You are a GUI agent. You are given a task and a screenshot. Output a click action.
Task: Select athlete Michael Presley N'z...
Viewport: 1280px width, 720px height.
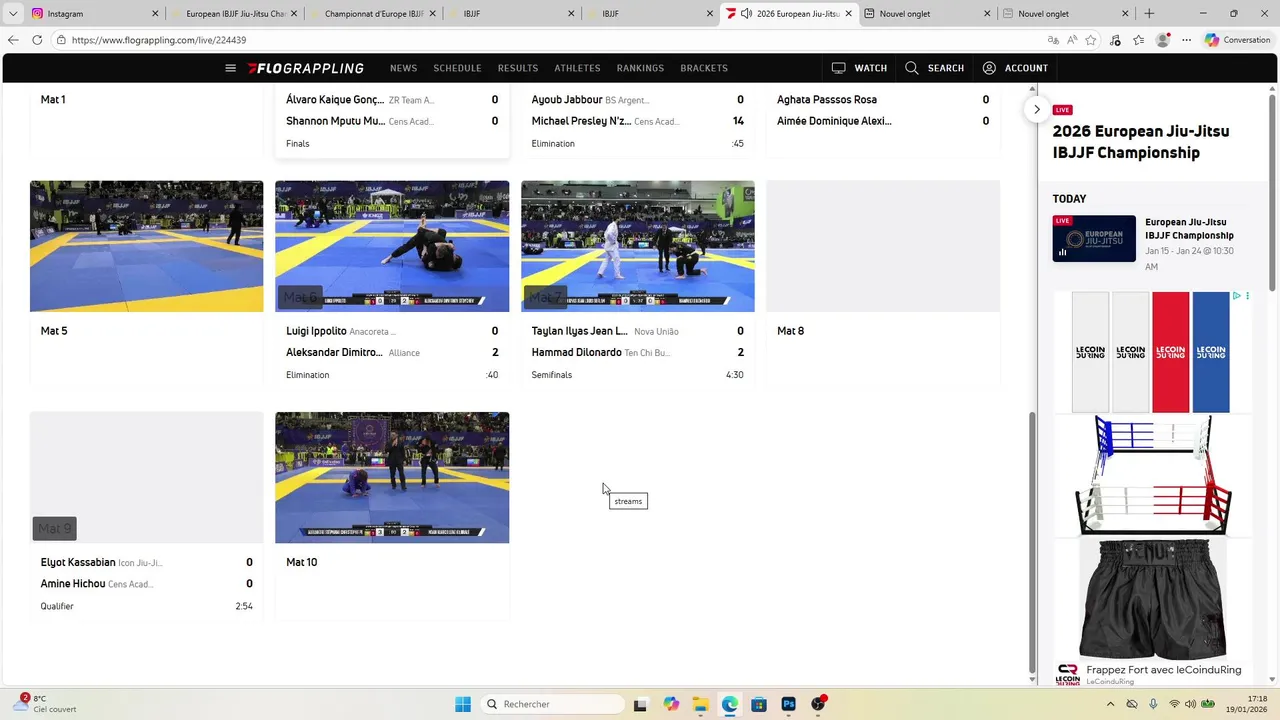click(581, 121)
